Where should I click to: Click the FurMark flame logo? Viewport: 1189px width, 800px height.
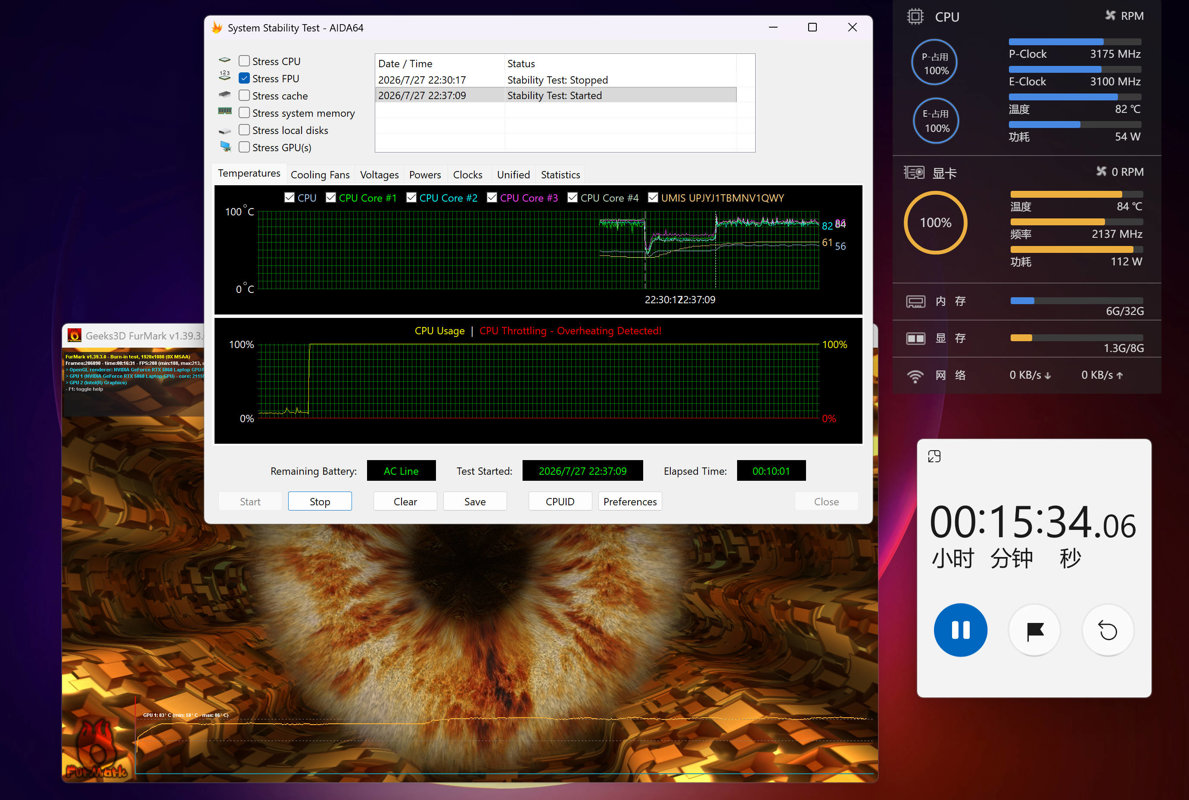coord(96,748)
